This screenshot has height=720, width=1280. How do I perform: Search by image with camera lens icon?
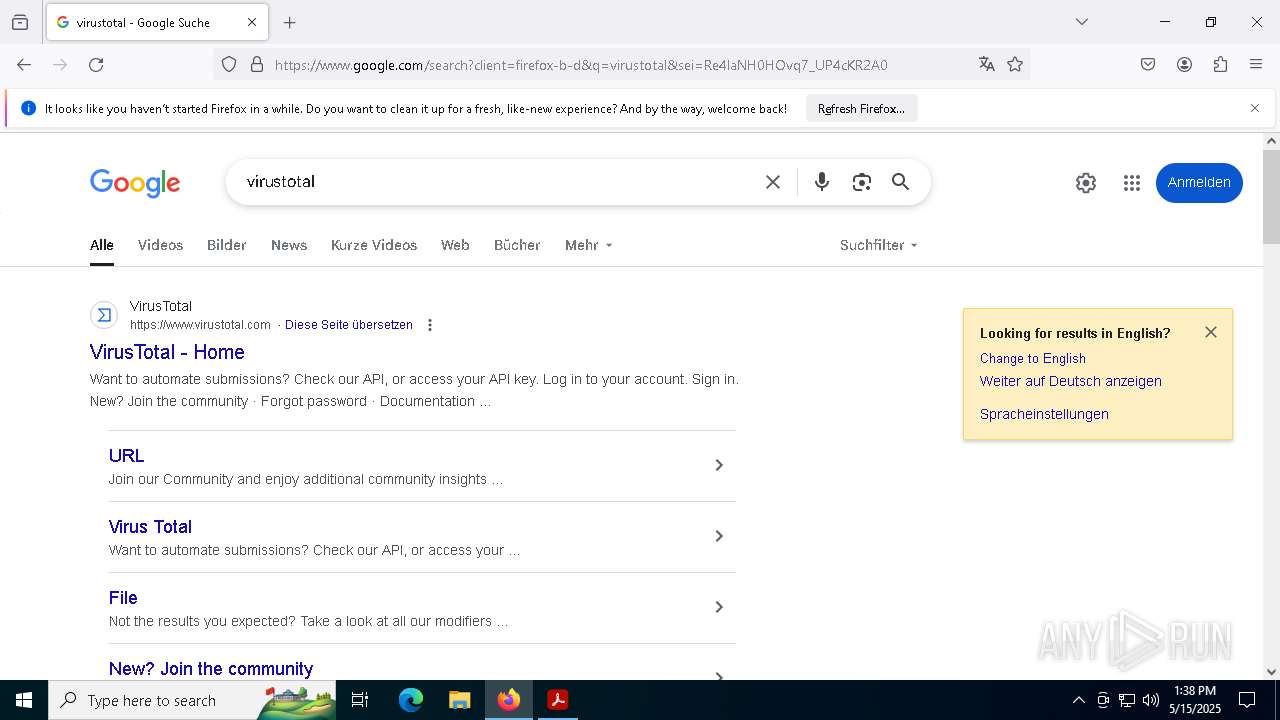coord(862,182)
